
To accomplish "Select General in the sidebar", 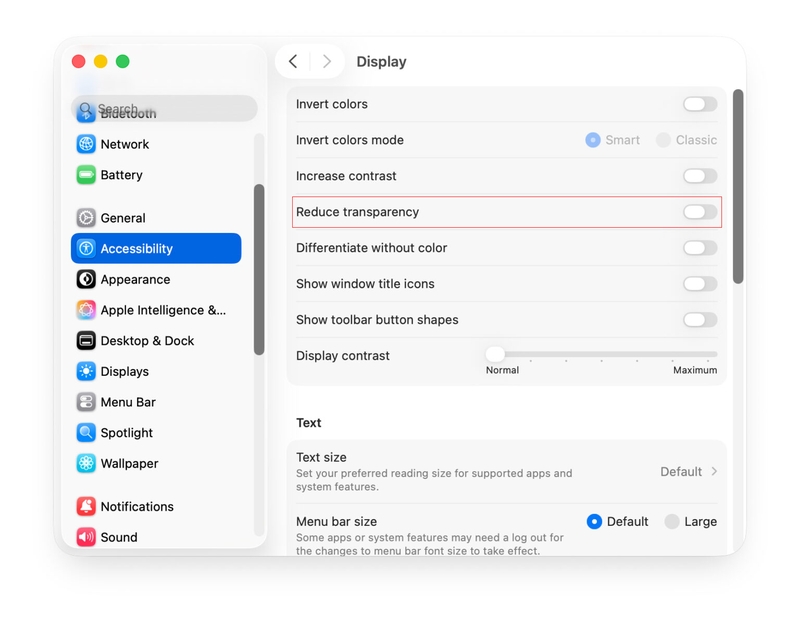I will click(156, 218).
